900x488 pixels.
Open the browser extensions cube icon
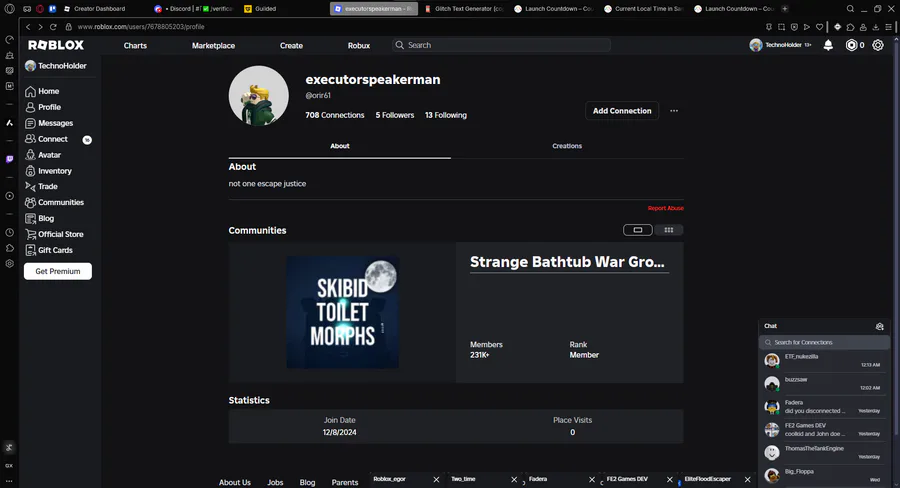850,27
